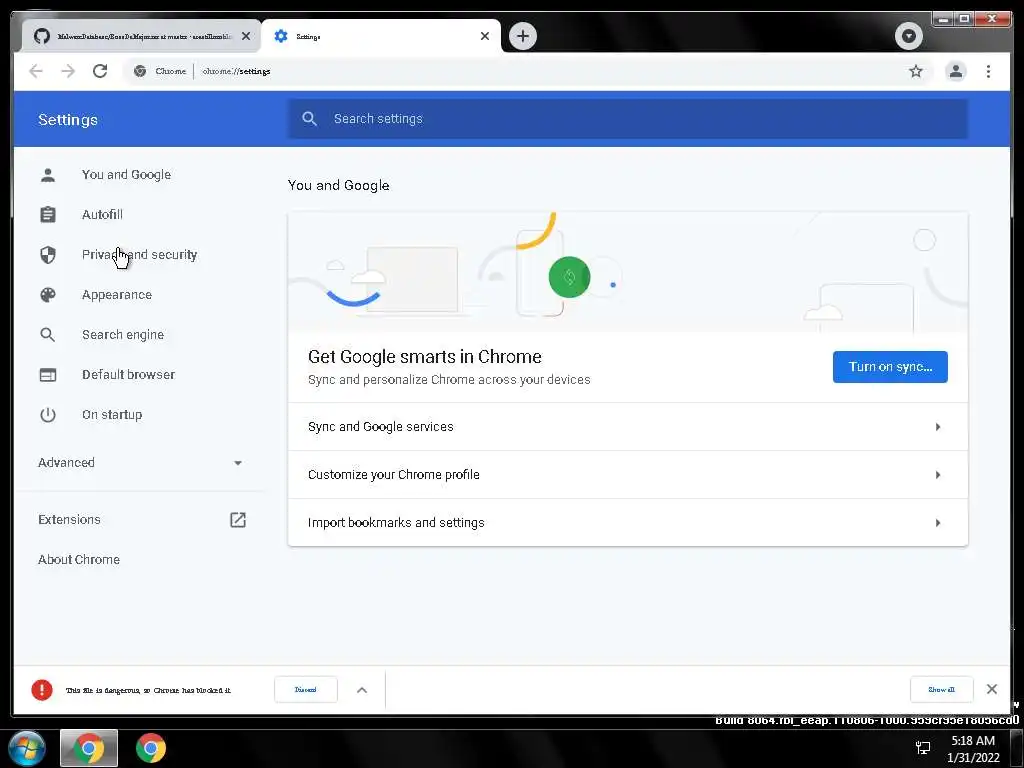Expand the download item options chevron

coord(362,690)
